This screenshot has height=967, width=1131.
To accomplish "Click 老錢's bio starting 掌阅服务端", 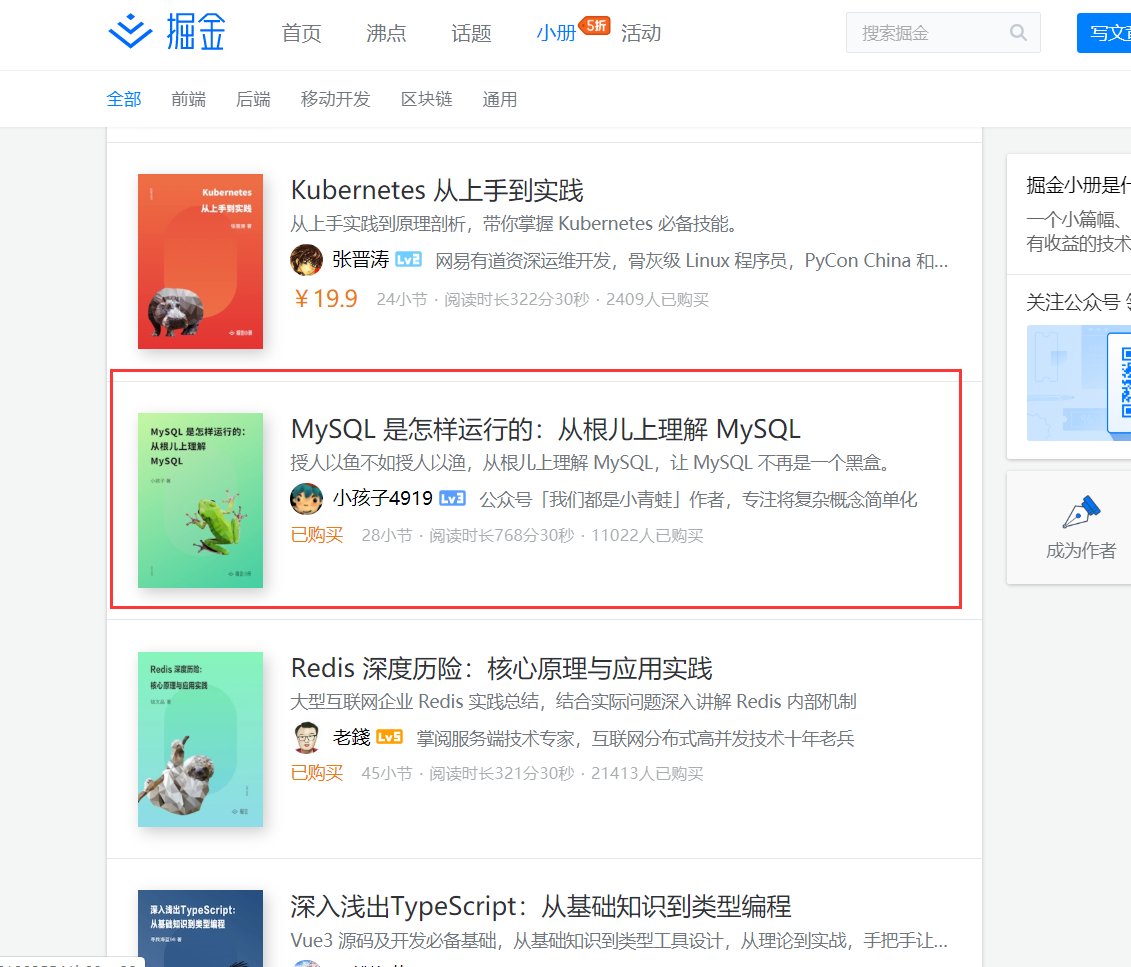I will (635, 738).
